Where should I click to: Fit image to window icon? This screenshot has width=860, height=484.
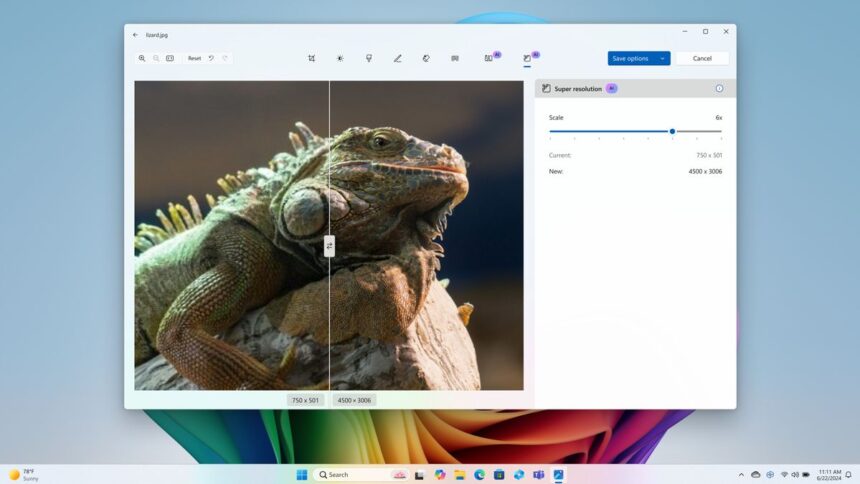click(170, 58)
